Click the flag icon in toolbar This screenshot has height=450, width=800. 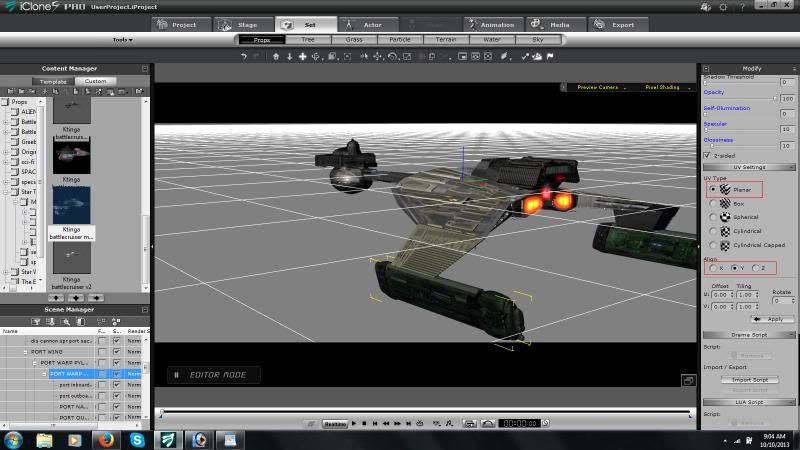tap(550, 57)
